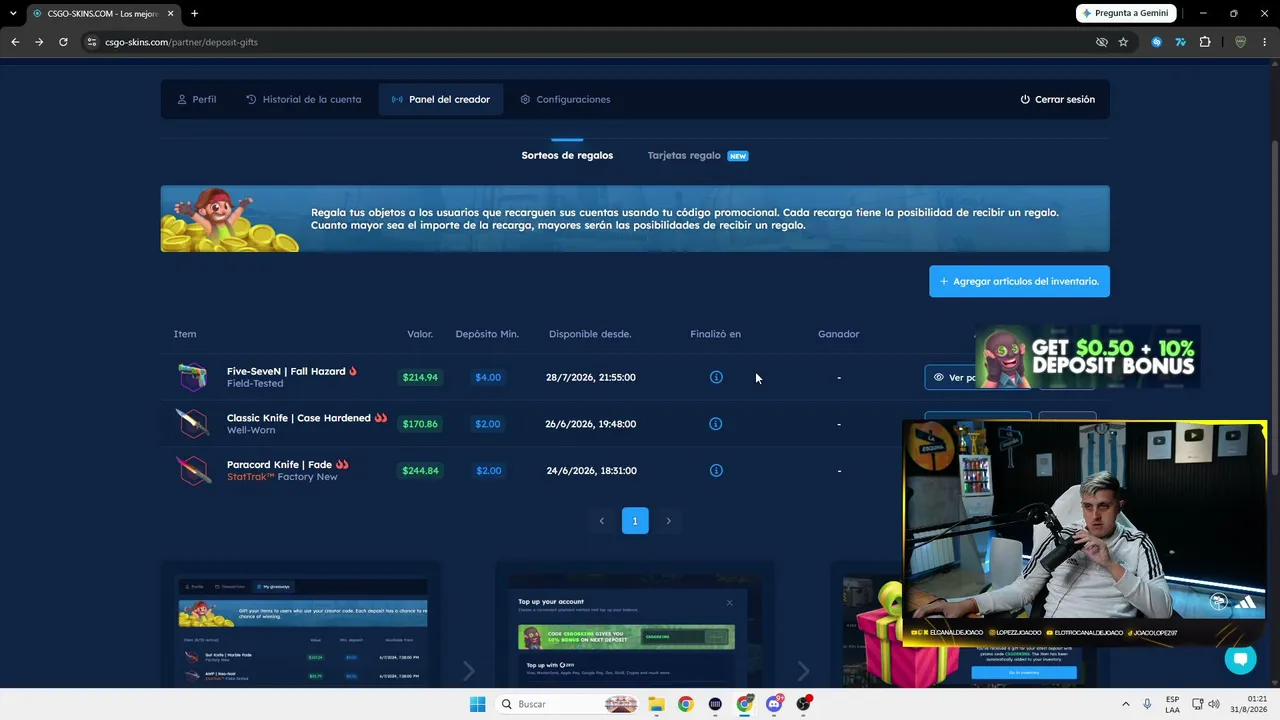Open the Historial de la cuenta tab
This screenshot has height=720, width=1280.
tap(304, 99)
